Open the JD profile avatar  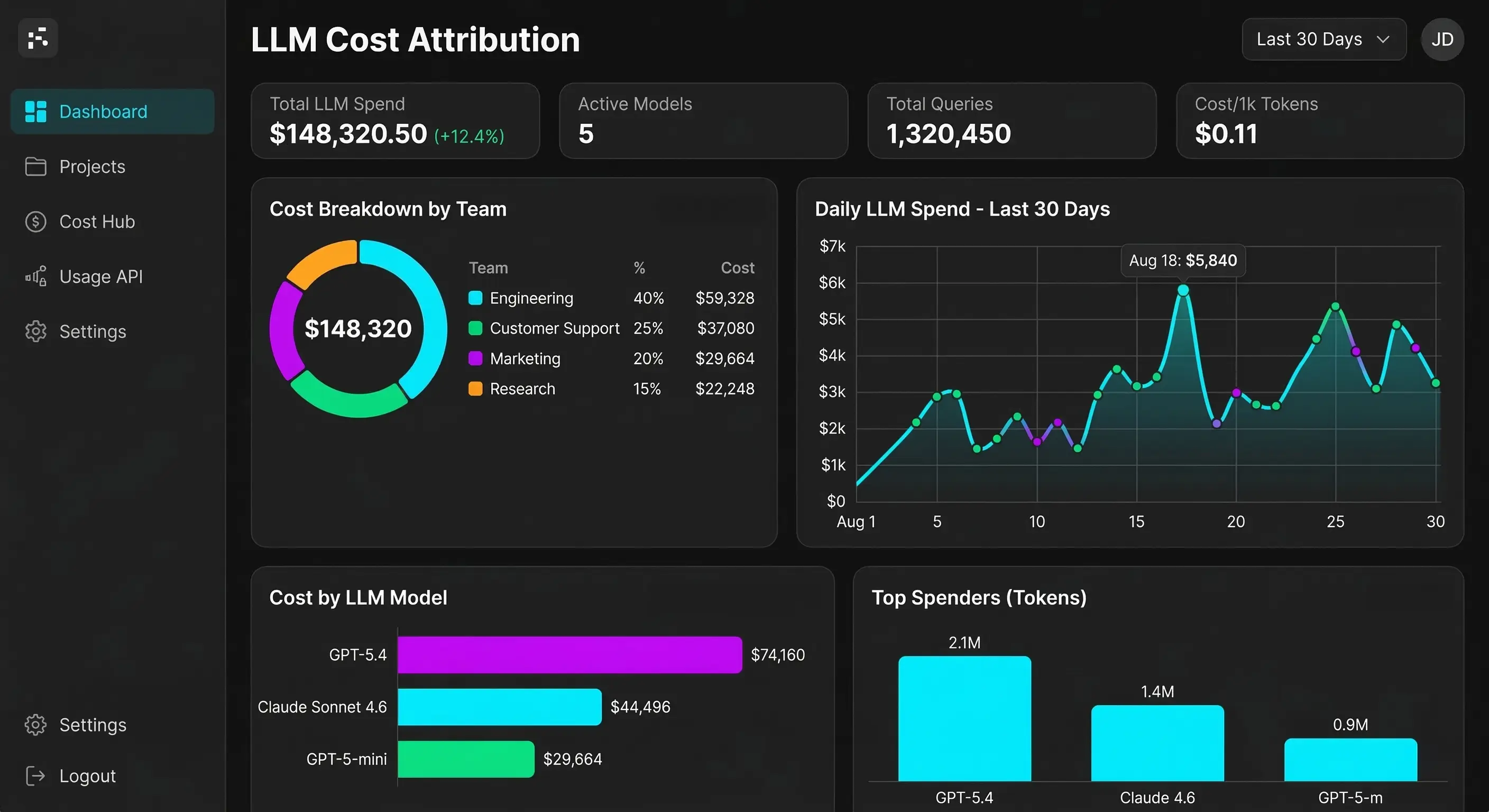[1442, 39]
